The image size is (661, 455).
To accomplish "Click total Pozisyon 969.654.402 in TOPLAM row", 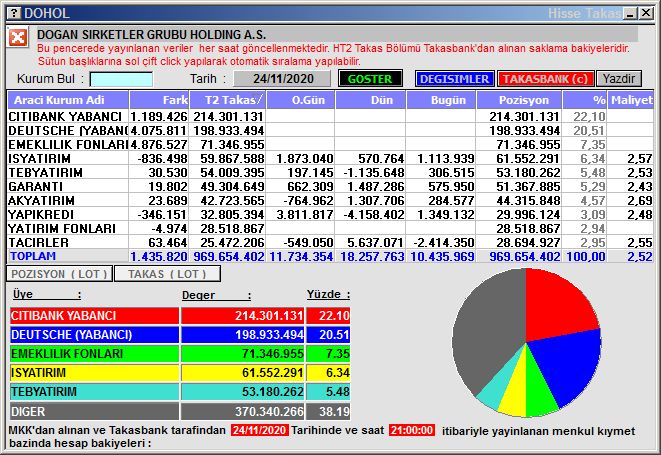I will click(525, 256).
